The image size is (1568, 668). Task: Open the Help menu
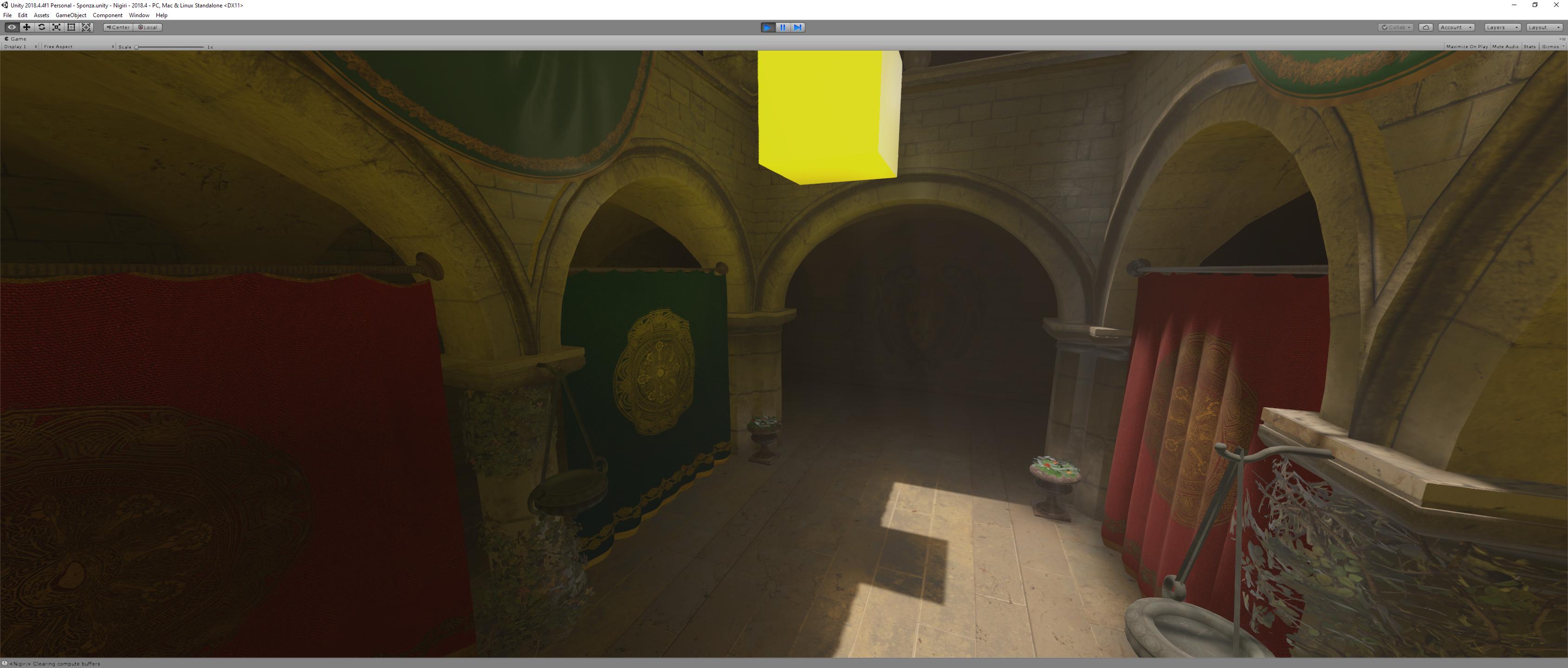[162, 15]
